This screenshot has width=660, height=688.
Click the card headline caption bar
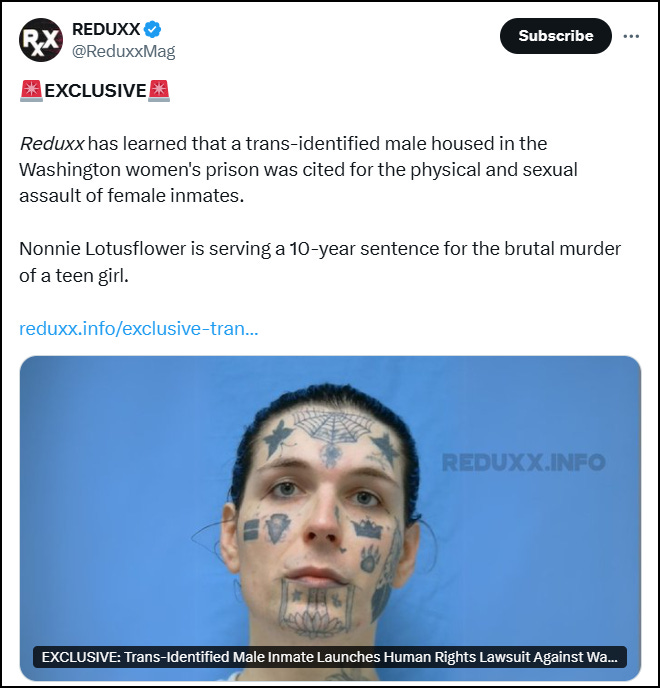click(330, 657)
